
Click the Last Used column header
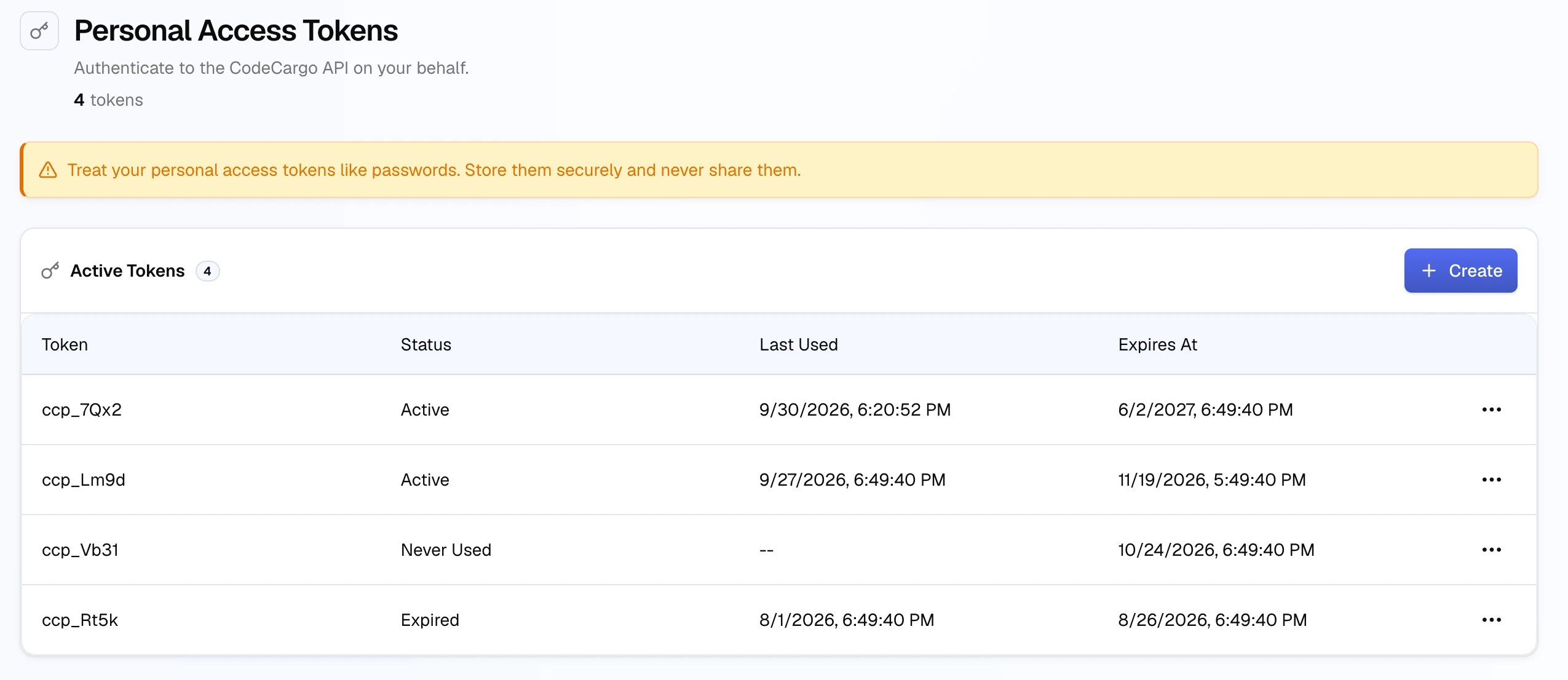point(798,345)
